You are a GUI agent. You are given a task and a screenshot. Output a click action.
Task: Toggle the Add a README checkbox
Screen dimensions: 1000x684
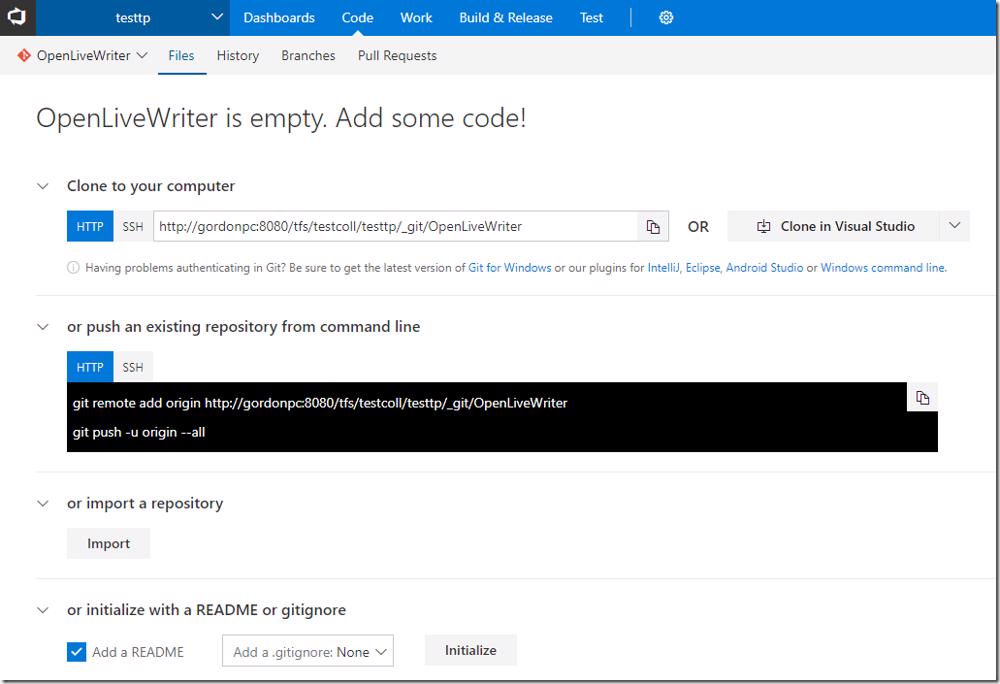coord(77,651)
